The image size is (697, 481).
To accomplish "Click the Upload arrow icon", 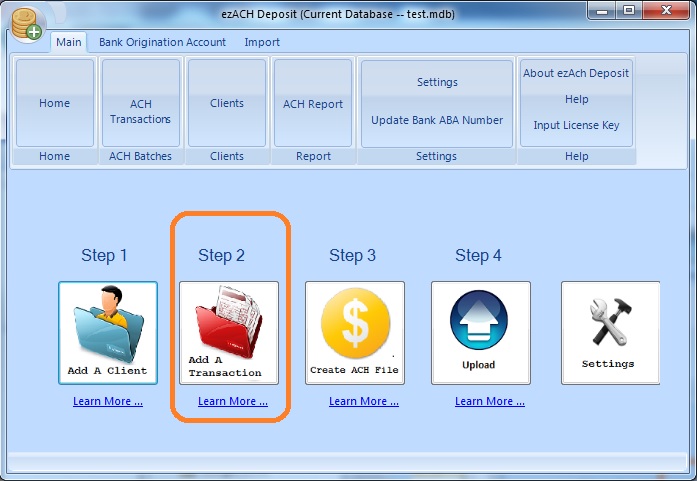I will click(479, 332).
